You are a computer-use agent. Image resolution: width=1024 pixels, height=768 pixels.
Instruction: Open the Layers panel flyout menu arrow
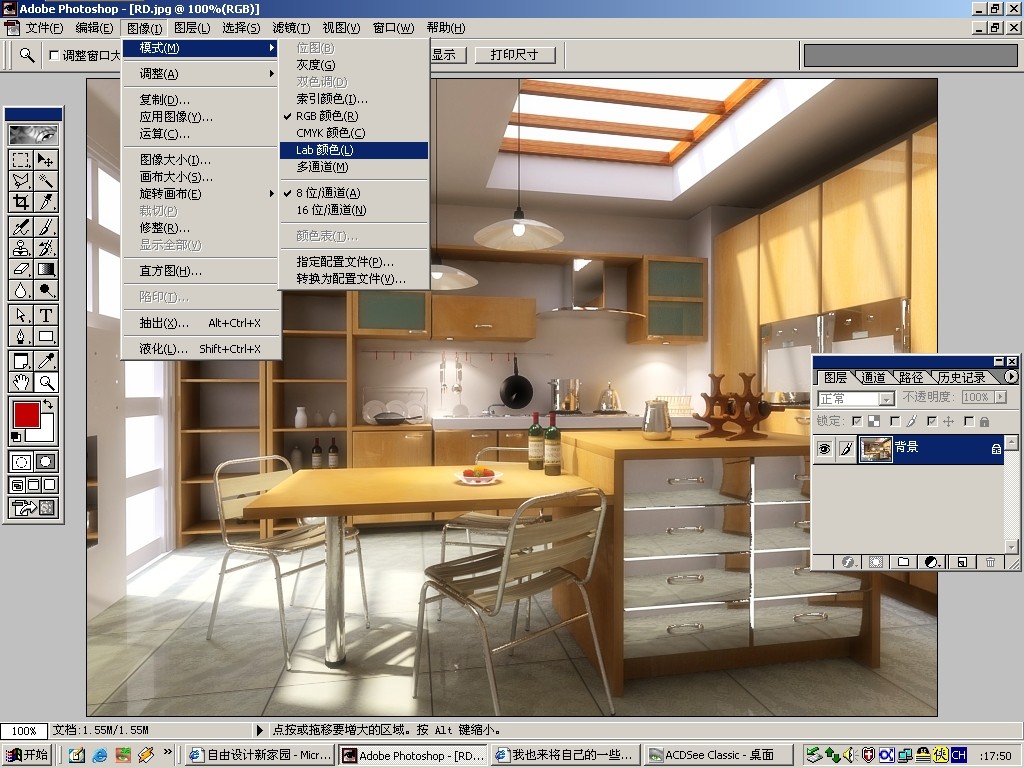click(x=1011, y=377)
